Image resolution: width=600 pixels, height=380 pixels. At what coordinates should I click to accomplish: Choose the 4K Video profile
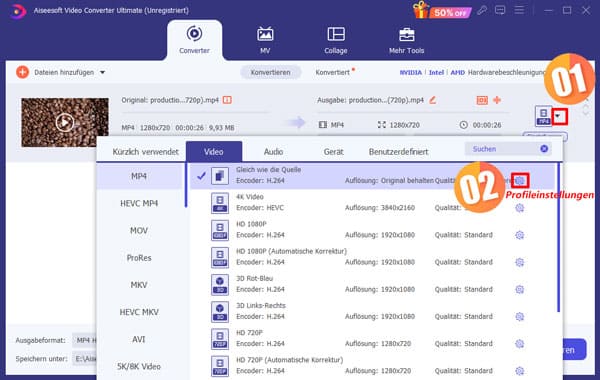pos(372,202)
